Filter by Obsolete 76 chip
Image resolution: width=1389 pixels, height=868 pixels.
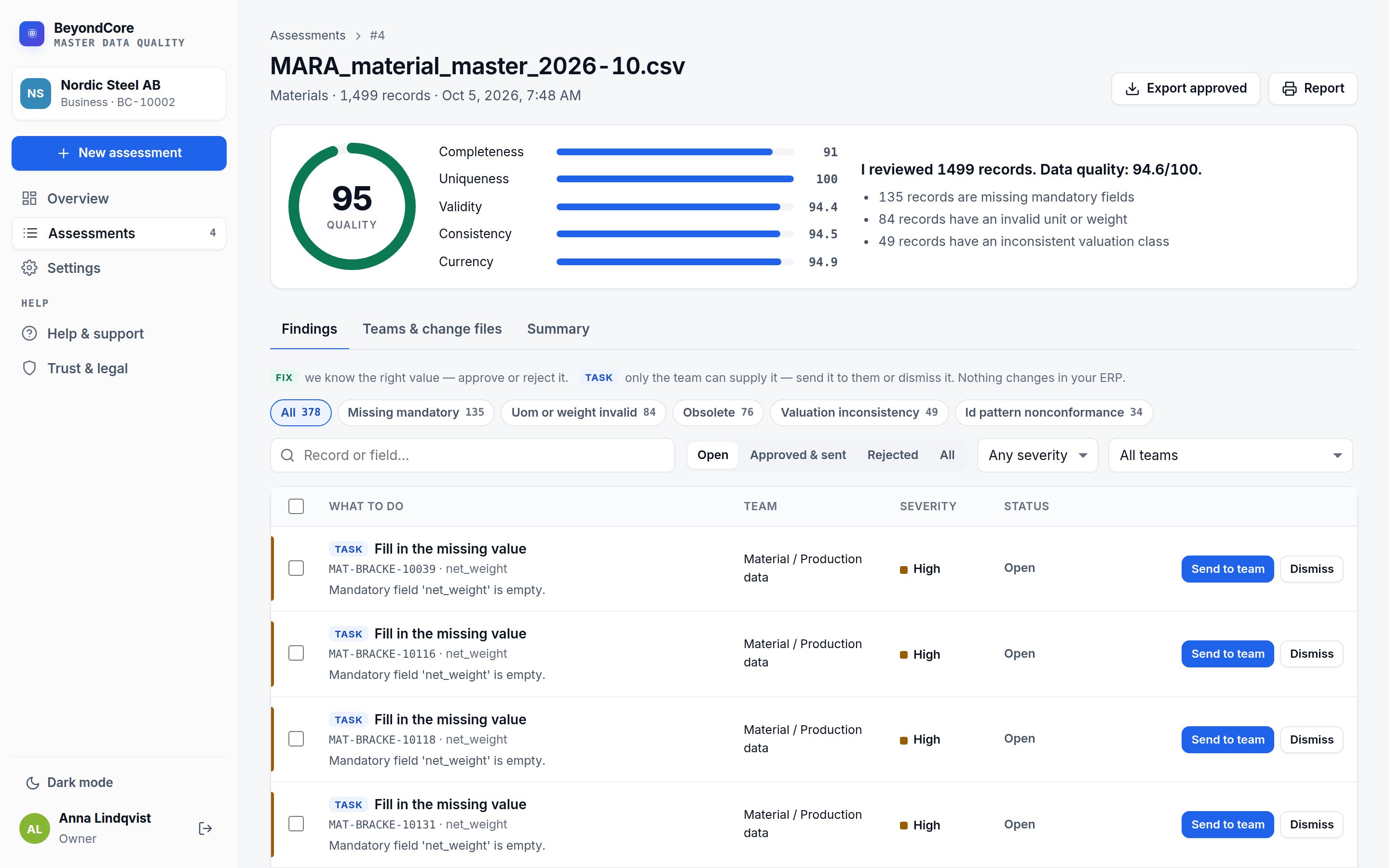pos(718,412)
